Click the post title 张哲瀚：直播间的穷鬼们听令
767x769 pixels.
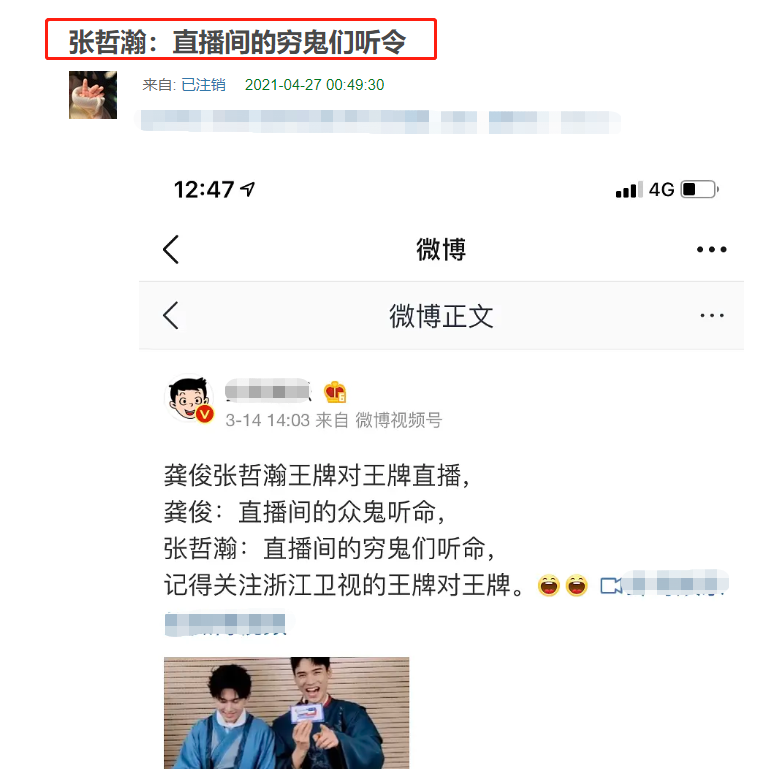(x=237, y=42)
